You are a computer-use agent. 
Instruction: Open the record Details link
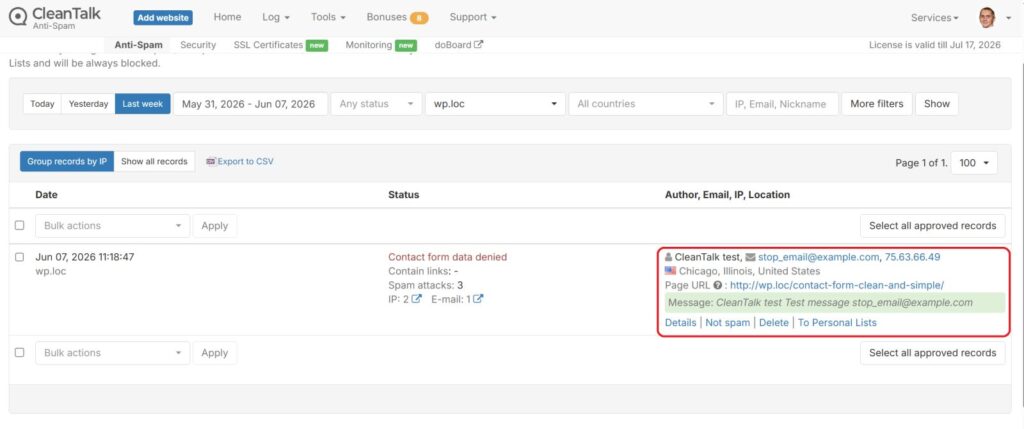click(680, 323)
